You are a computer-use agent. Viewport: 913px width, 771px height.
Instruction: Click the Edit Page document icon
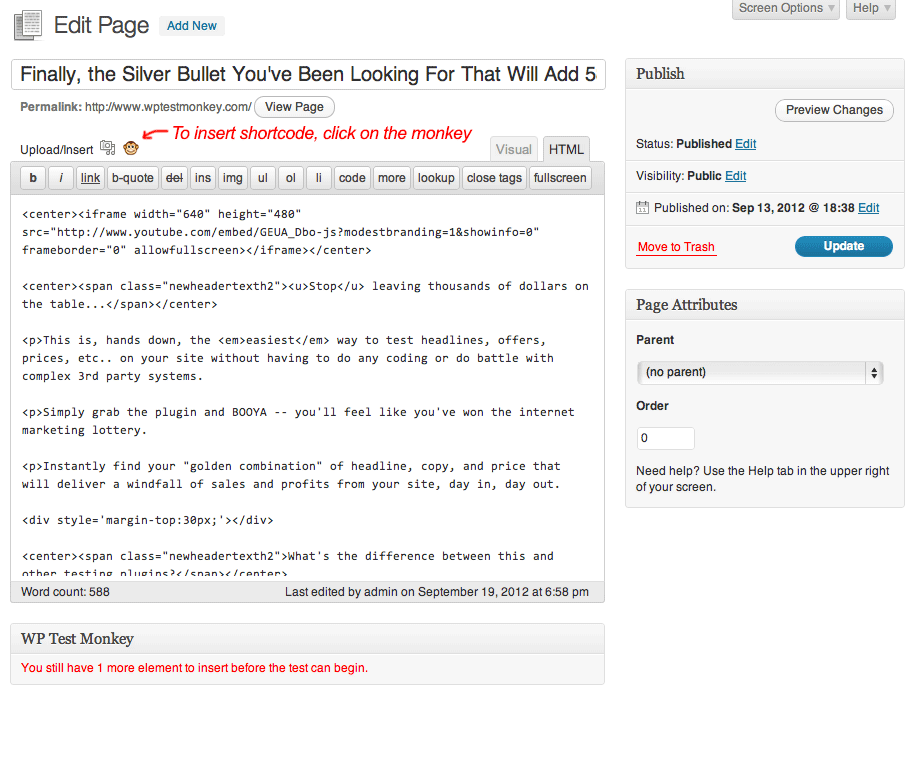coord(29,26)
